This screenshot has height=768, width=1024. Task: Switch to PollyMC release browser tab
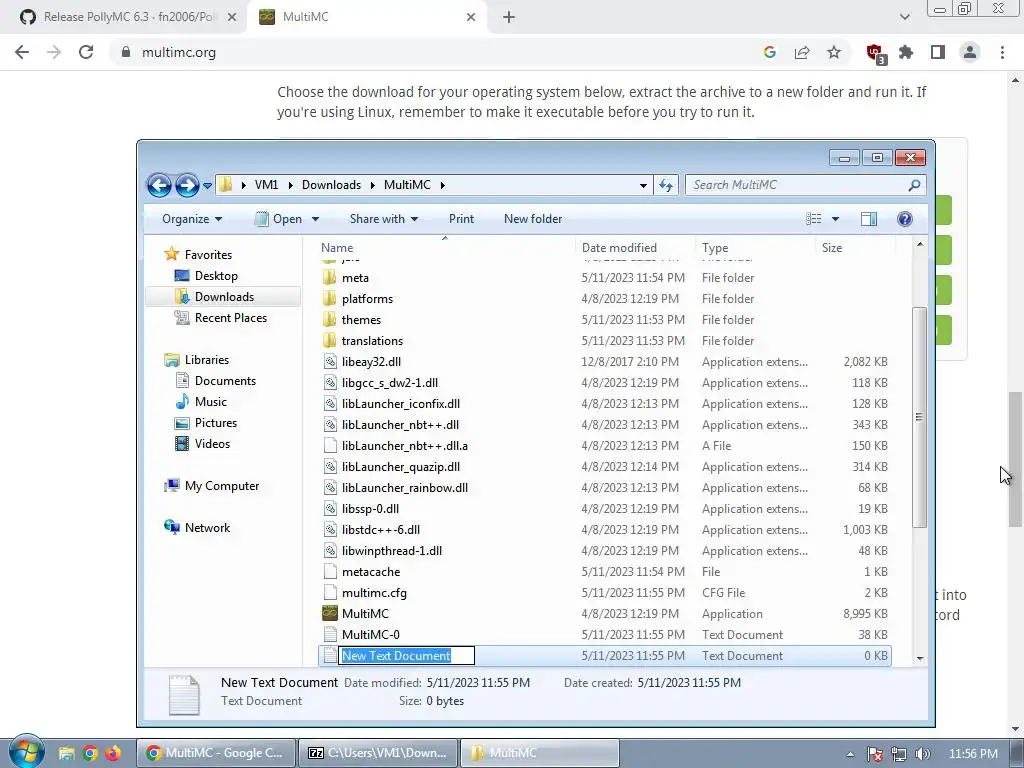[x=127, y=17]
